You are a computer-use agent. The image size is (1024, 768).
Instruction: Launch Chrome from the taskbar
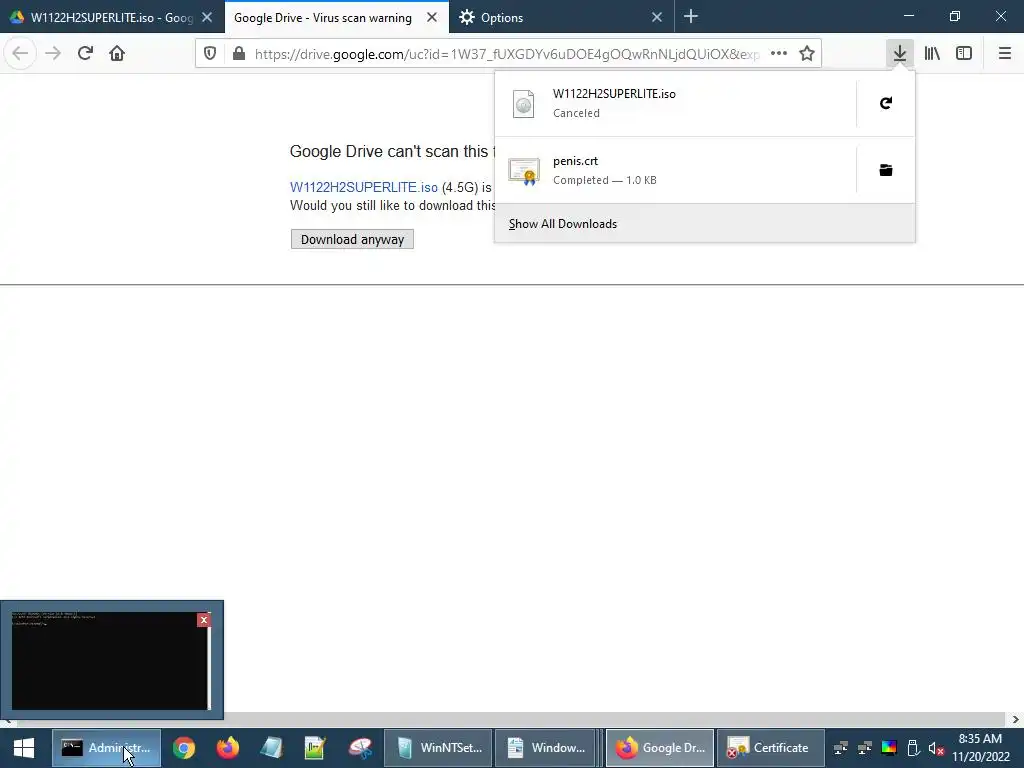(x=184, y=748)
